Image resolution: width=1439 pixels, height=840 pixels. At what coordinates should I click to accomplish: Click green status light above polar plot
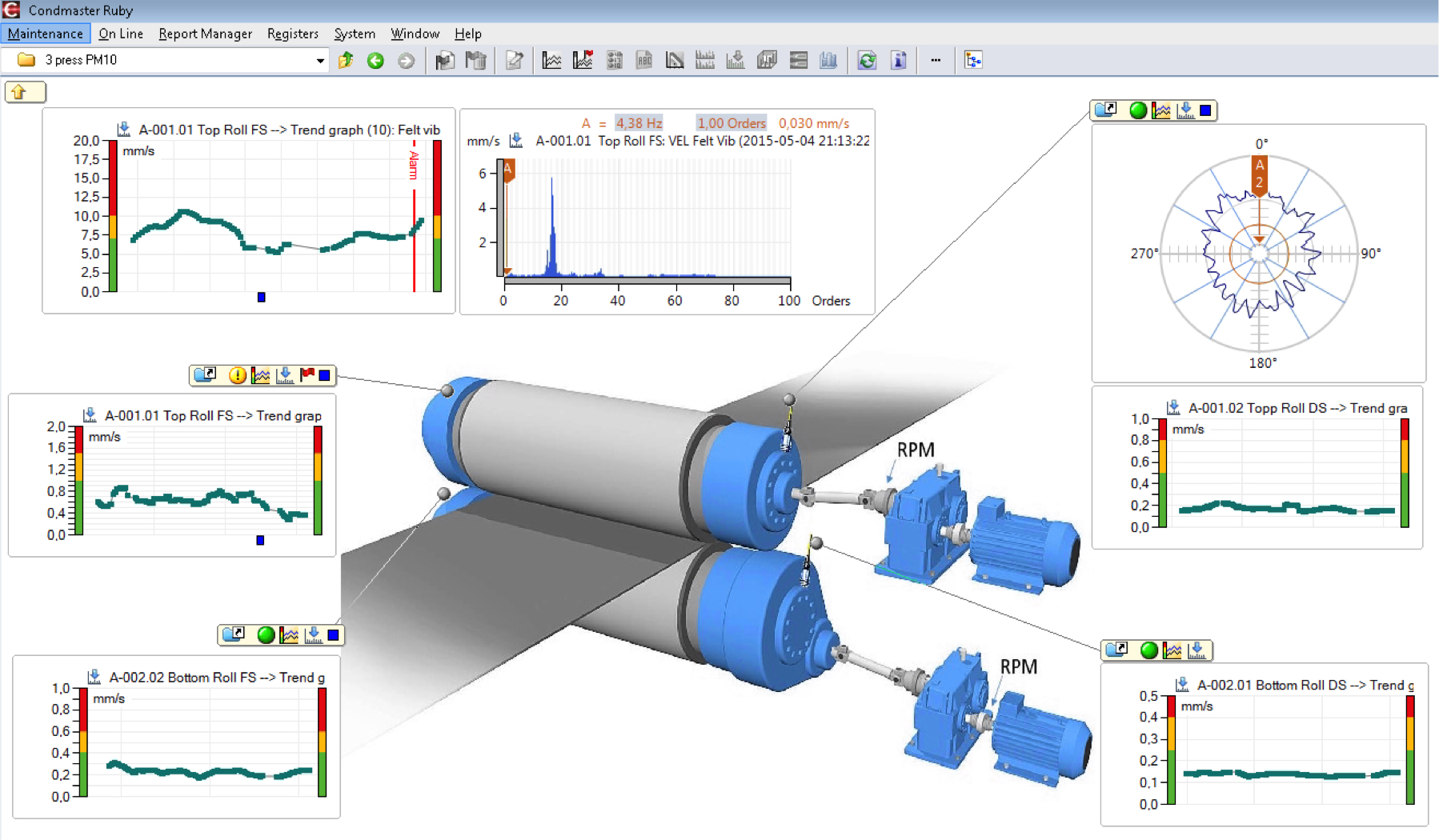[x=1137, y=110]
